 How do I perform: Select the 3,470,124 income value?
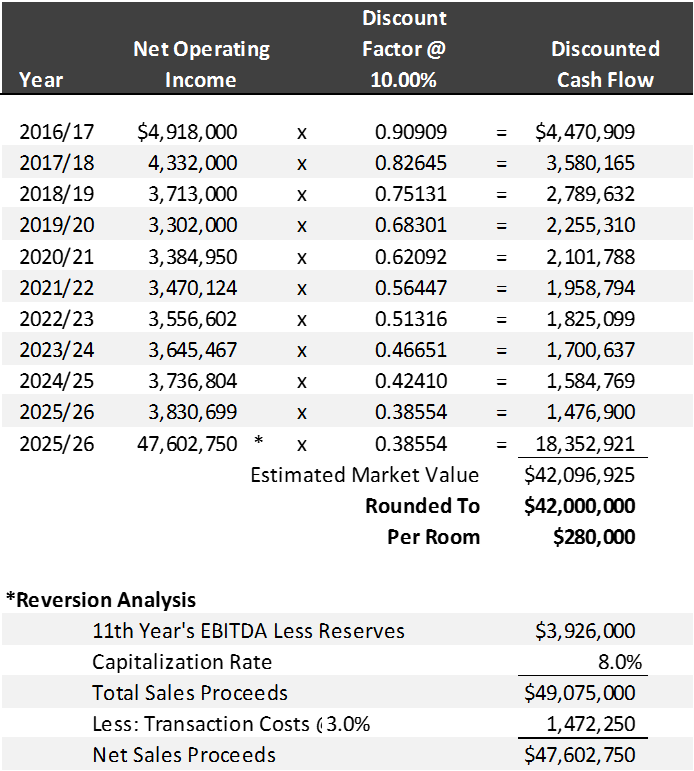pyautogui.click(x=192, y=288)
